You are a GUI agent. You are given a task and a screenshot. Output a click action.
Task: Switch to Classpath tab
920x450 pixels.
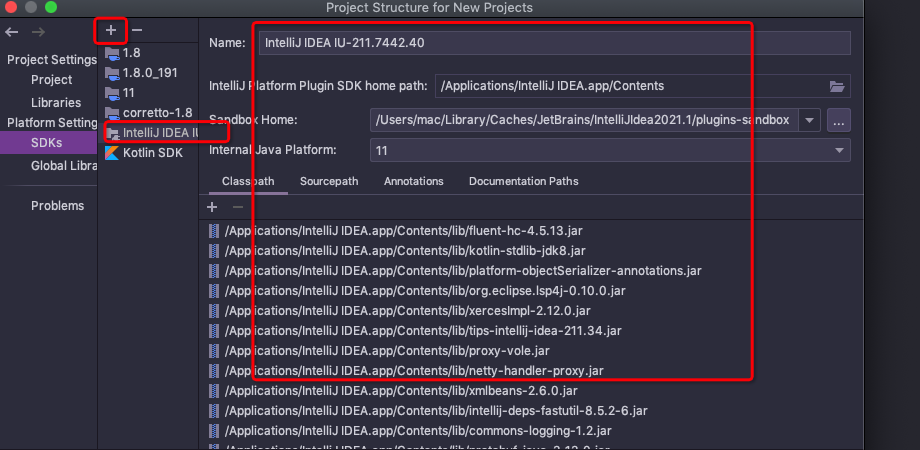point(248,181)
